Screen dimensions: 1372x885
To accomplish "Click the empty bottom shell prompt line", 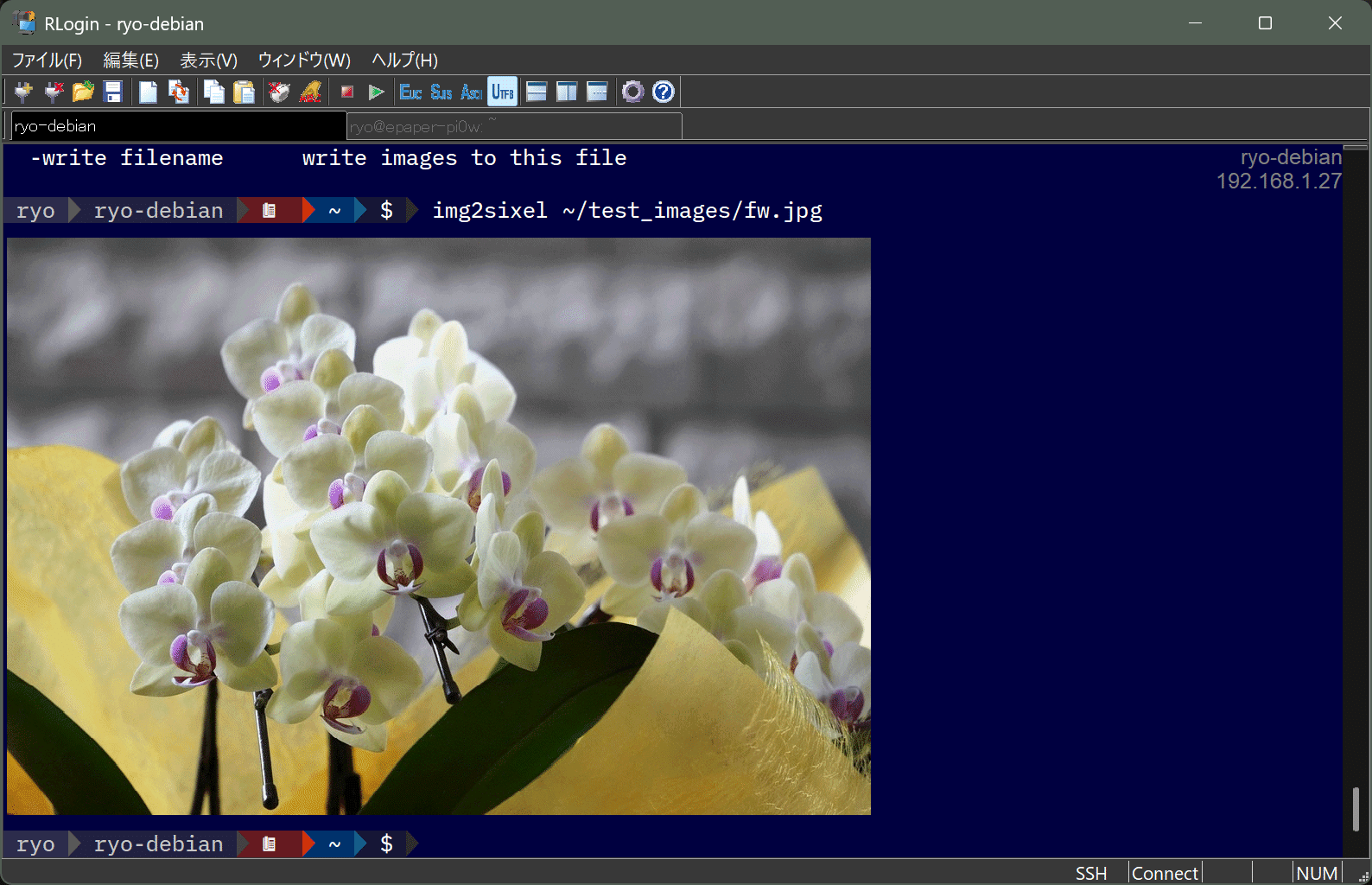I will coord(674,844).
